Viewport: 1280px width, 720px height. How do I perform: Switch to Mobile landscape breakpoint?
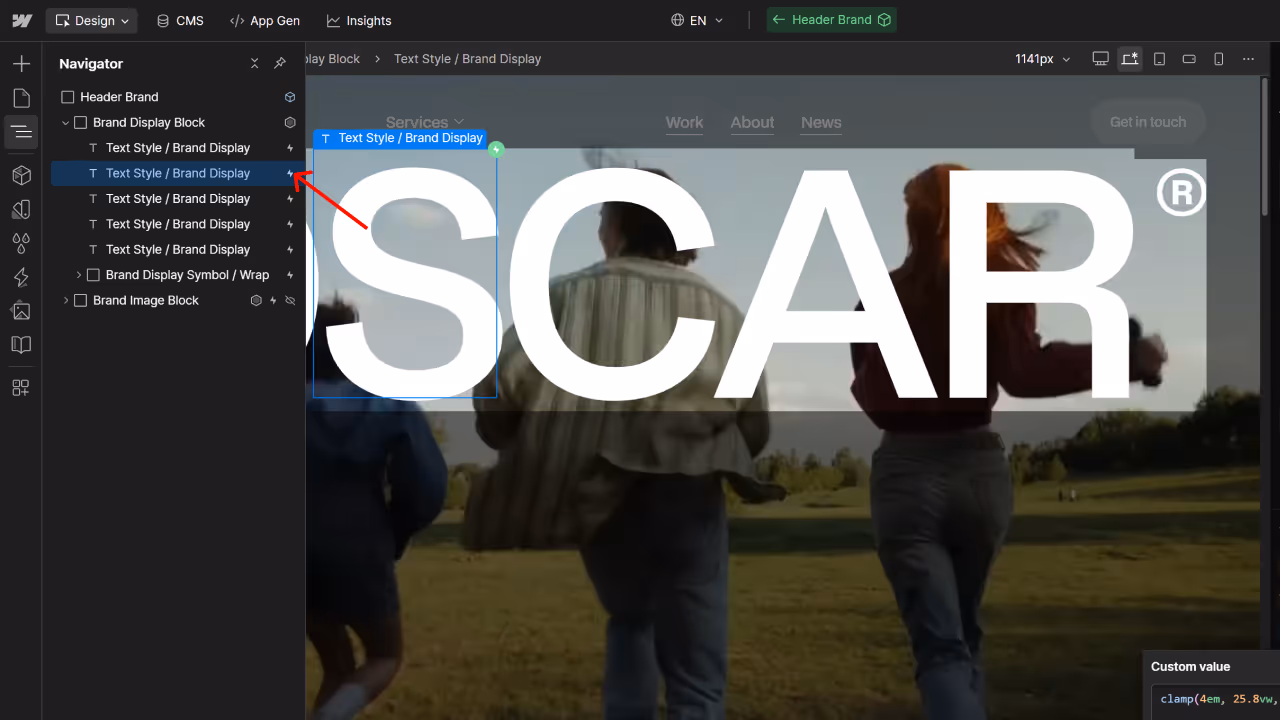[x=1189, y=59]
